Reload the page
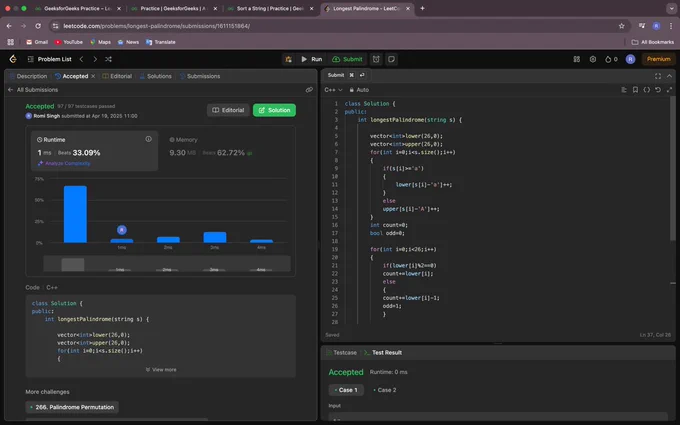Viewport: 680px width, 425px height. pyautogui.click(x=38, y=26)
